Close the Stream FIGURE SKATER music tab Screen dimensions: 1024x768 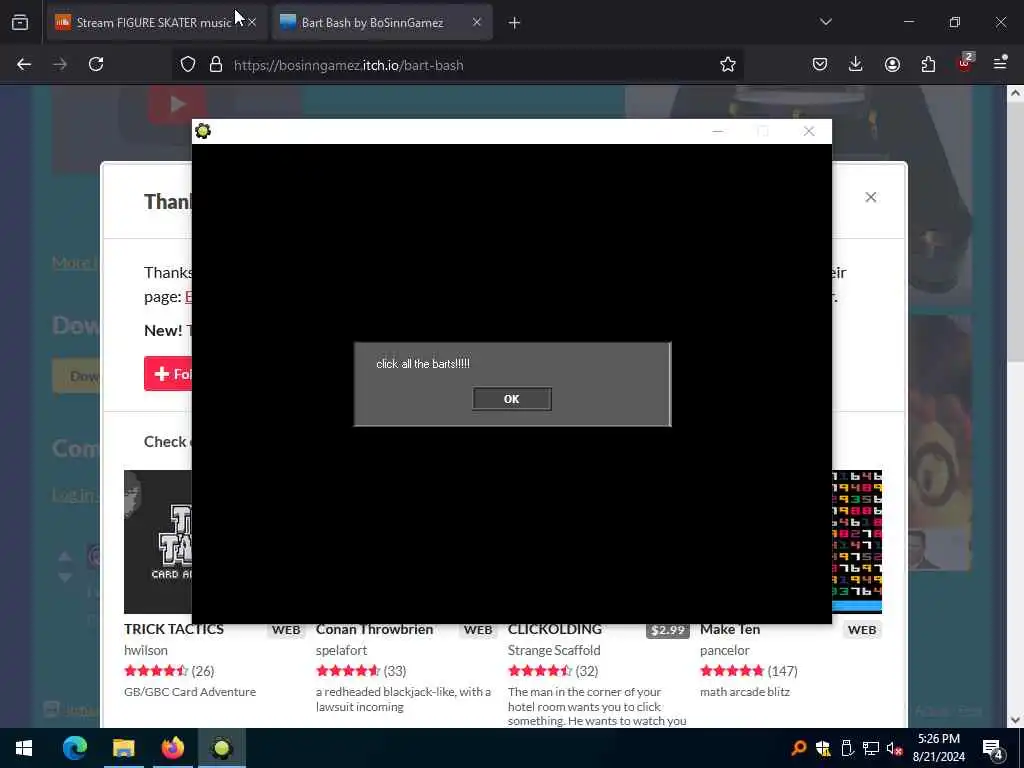(x=252, y=22)
